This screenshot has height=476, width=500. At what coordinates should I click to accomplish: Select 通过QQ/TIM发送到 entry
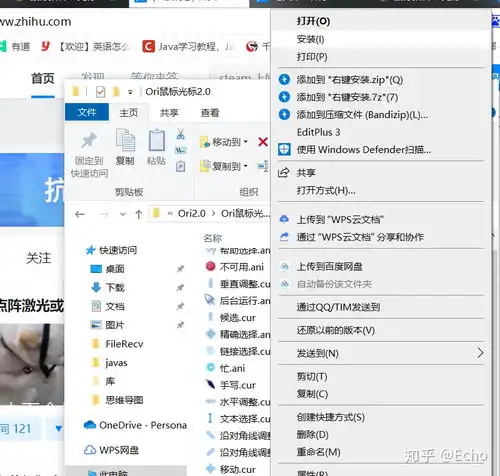tap(338, 307)
